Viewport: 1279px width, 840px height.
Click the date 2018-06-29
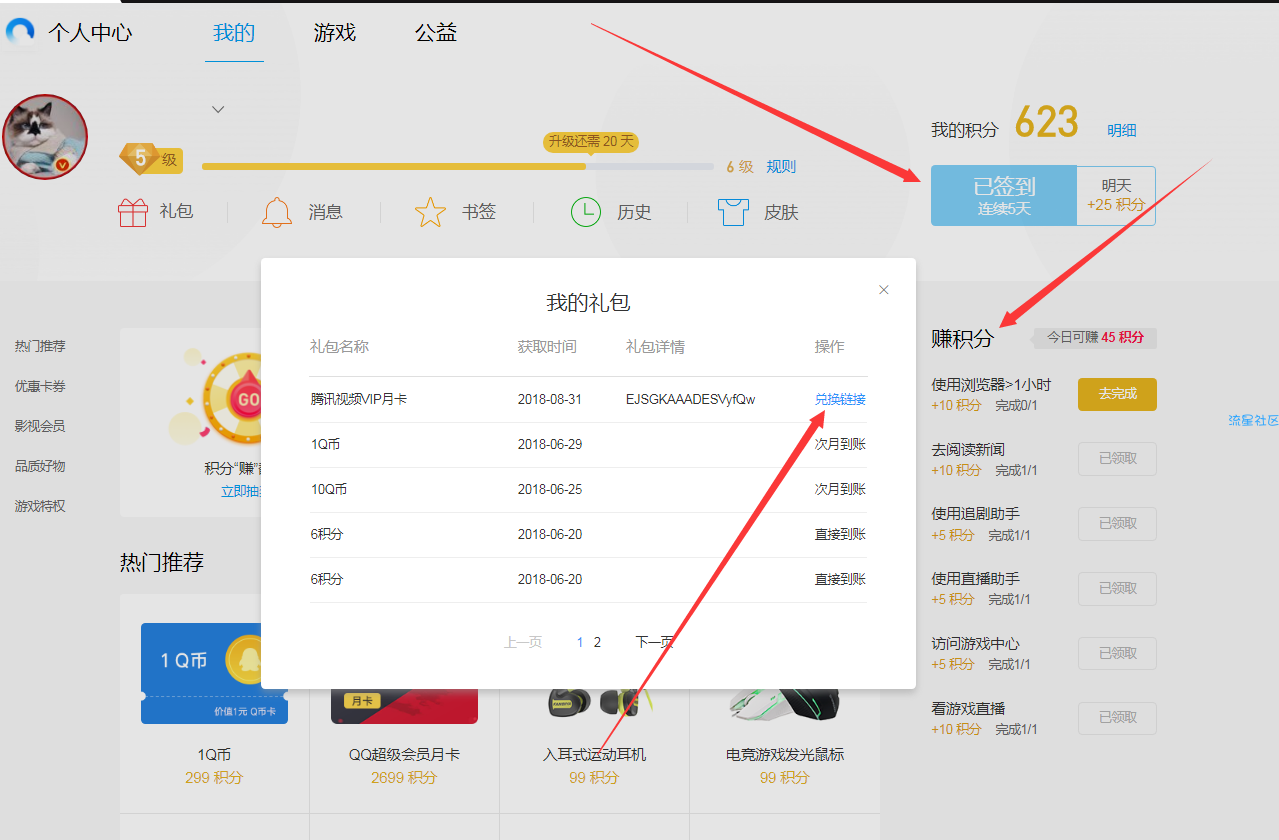(549, 444)
